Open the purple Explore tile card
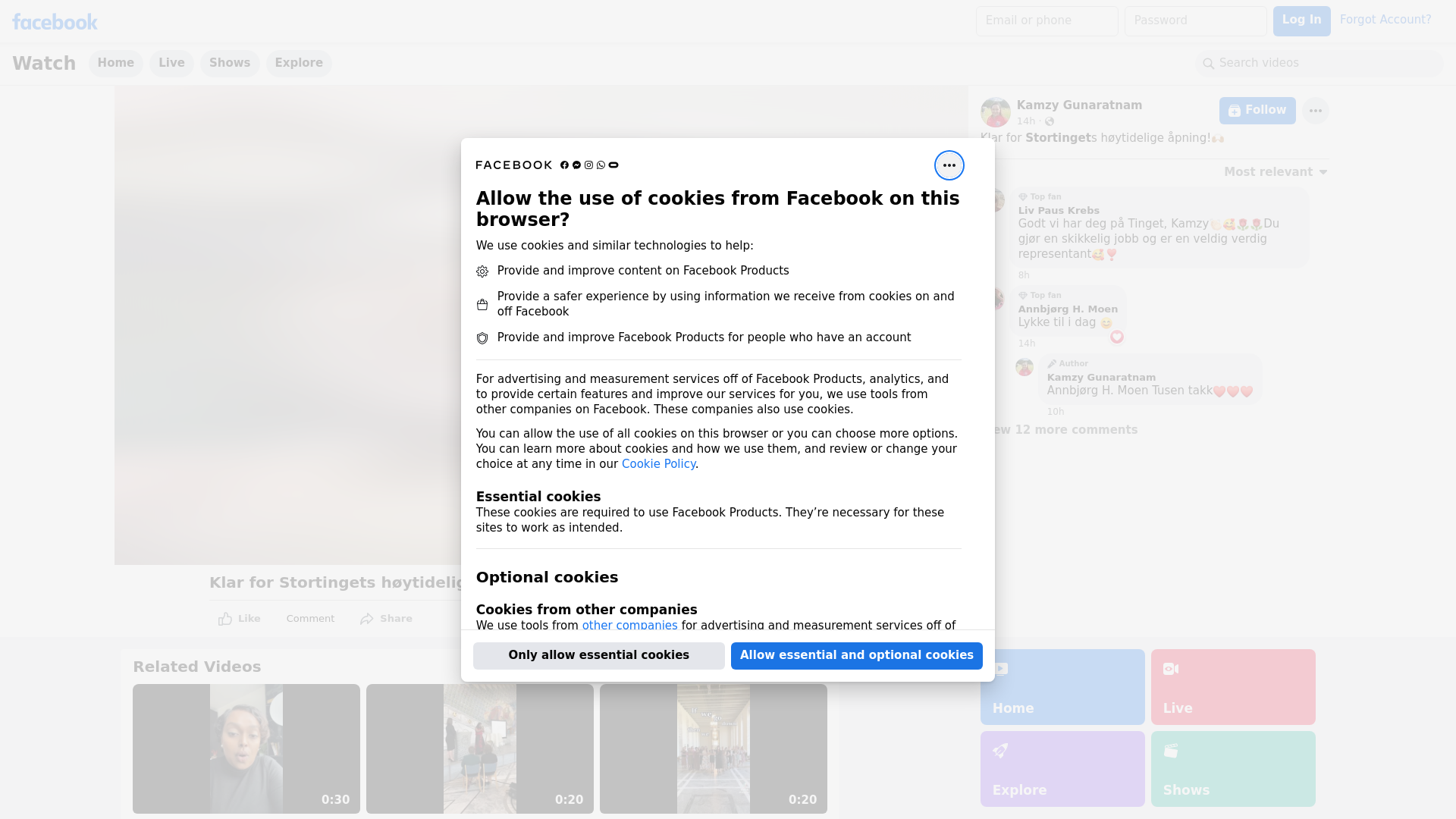The height and width of the screenshot is (819, 1456). pyautogui.click(x=1062, y=769)
